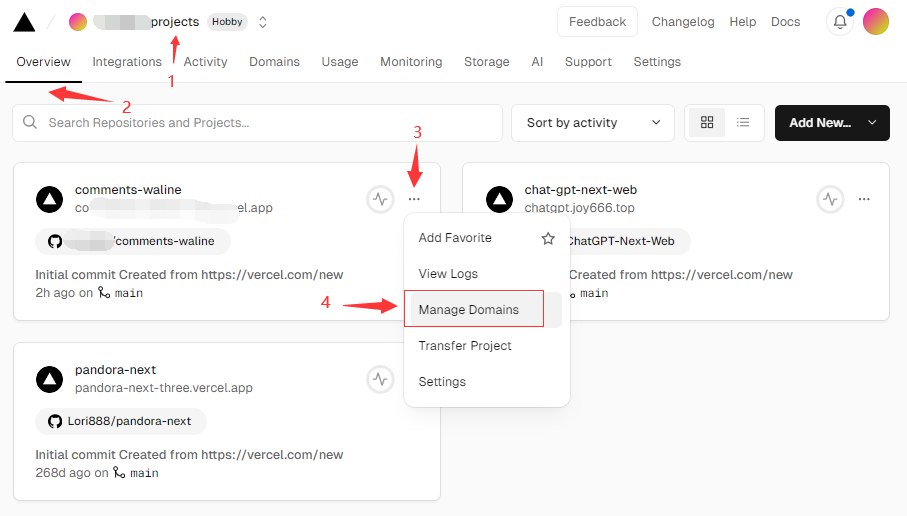Open the Storage tab
907x516 pixels.
pos(486,62)
